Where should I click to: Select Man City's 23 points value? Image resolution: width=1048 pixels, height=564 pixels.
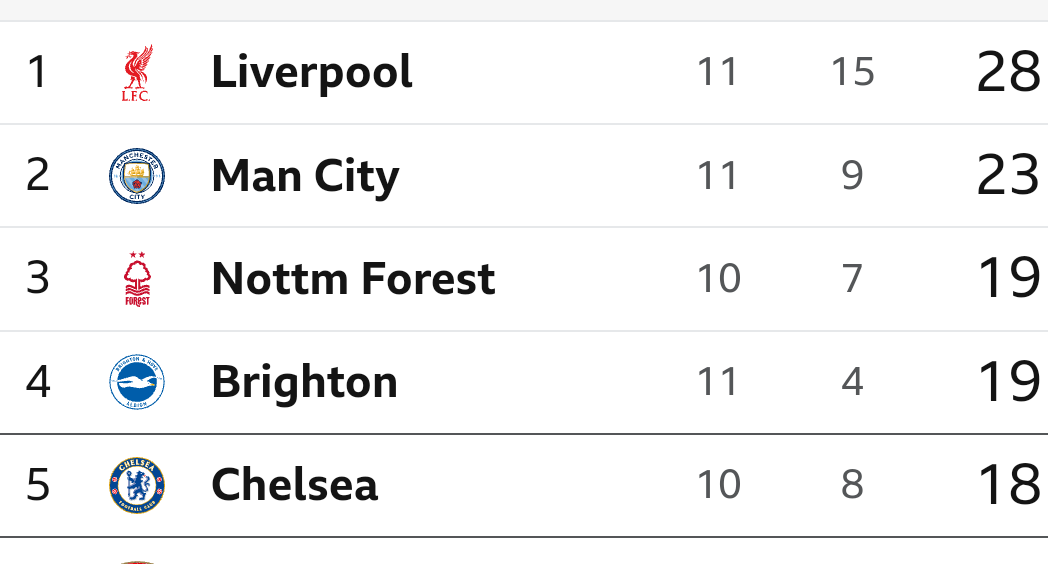pyautogui.click(x=1008, y=175)
